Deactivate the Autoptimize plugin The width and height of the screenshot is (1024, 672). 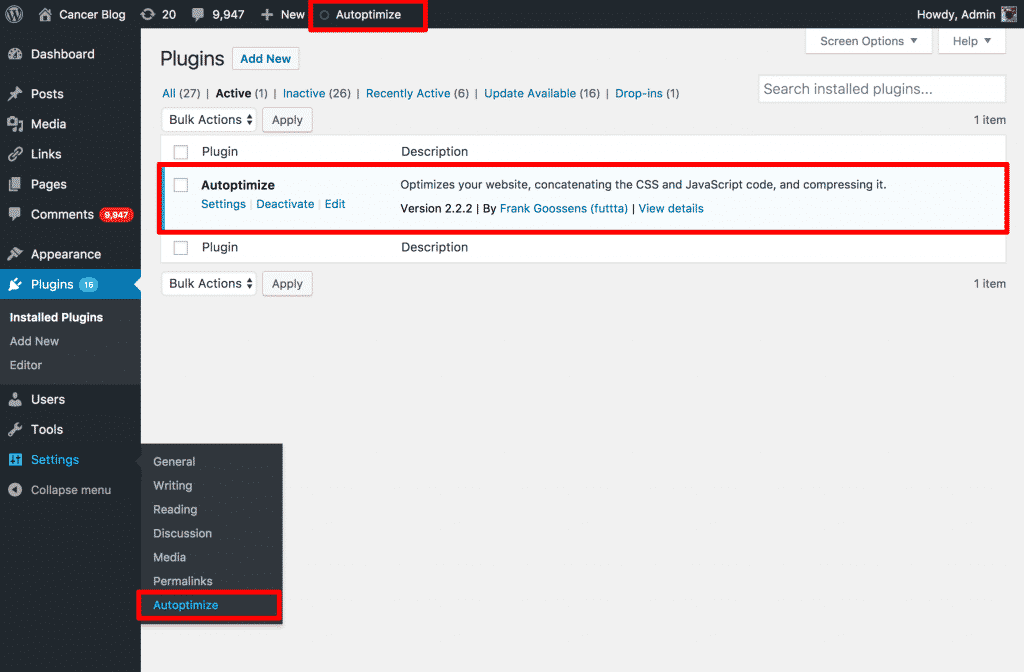coord(285,203)
